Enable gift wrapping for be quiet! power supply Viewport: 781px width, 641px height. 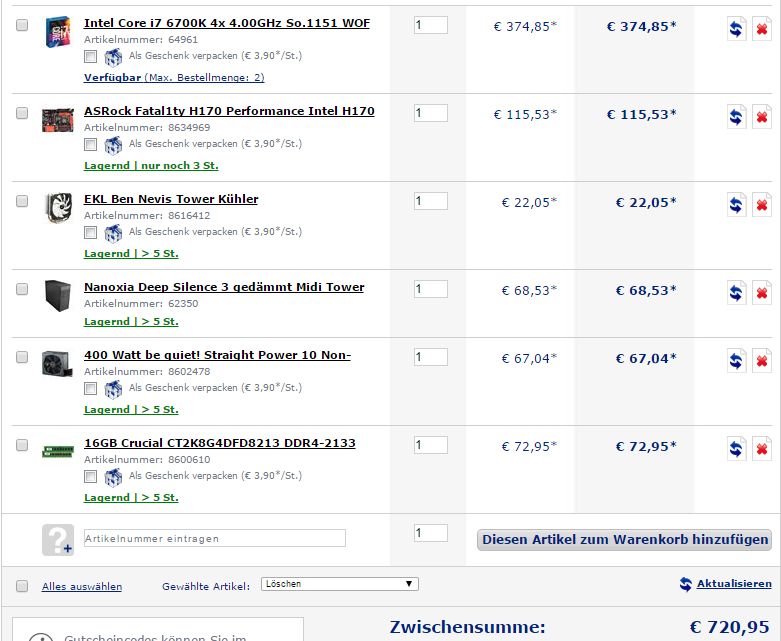(90, 388)
